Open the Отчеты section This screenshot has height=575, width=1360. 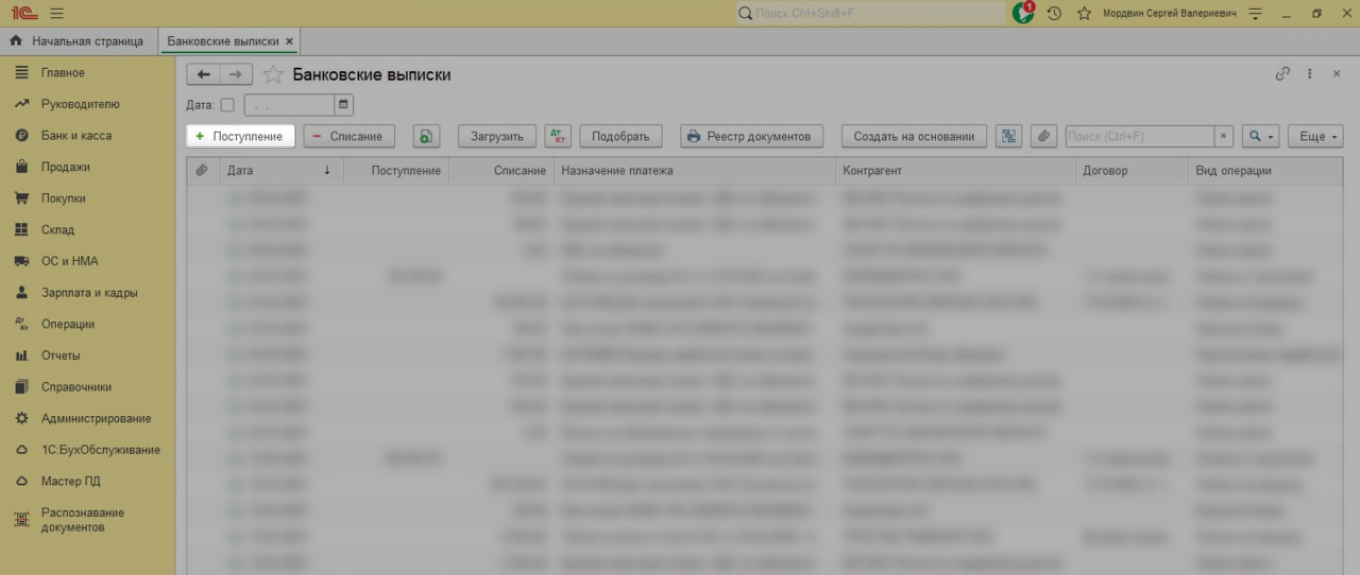point(60,355)
